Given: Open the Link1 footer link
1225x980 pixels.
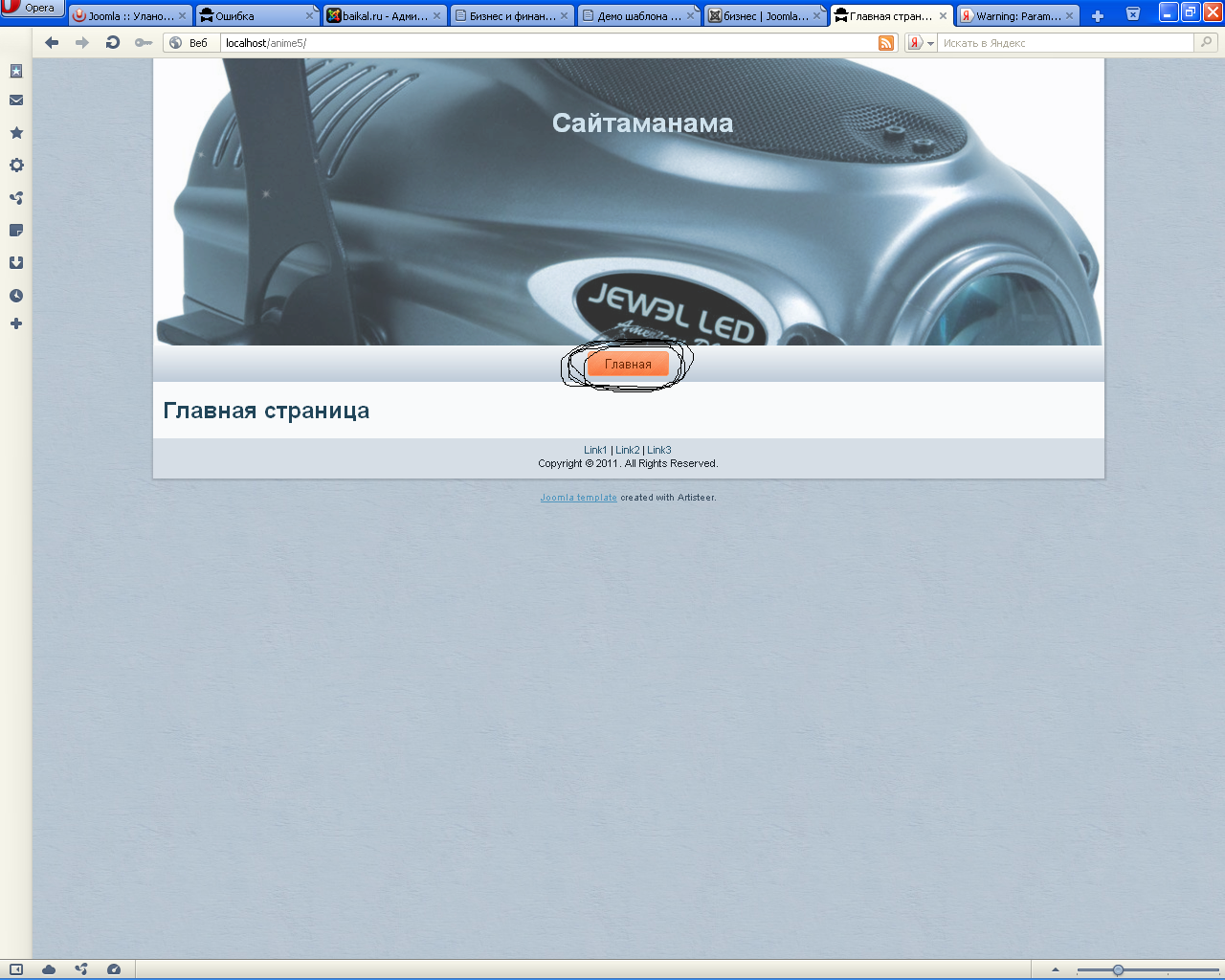Looking at the screenshot, I should point(595,450).
